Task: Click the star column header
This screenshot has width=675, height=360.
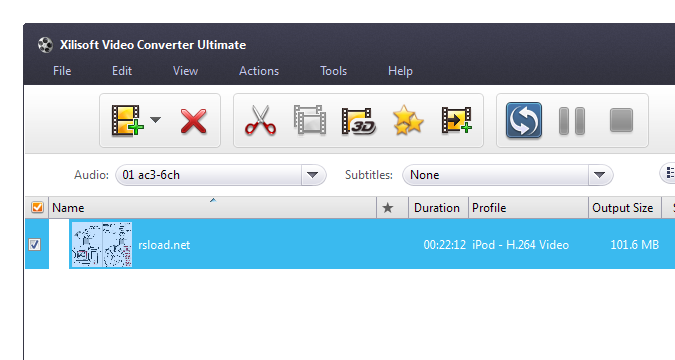Action: (x=388, y=208)
